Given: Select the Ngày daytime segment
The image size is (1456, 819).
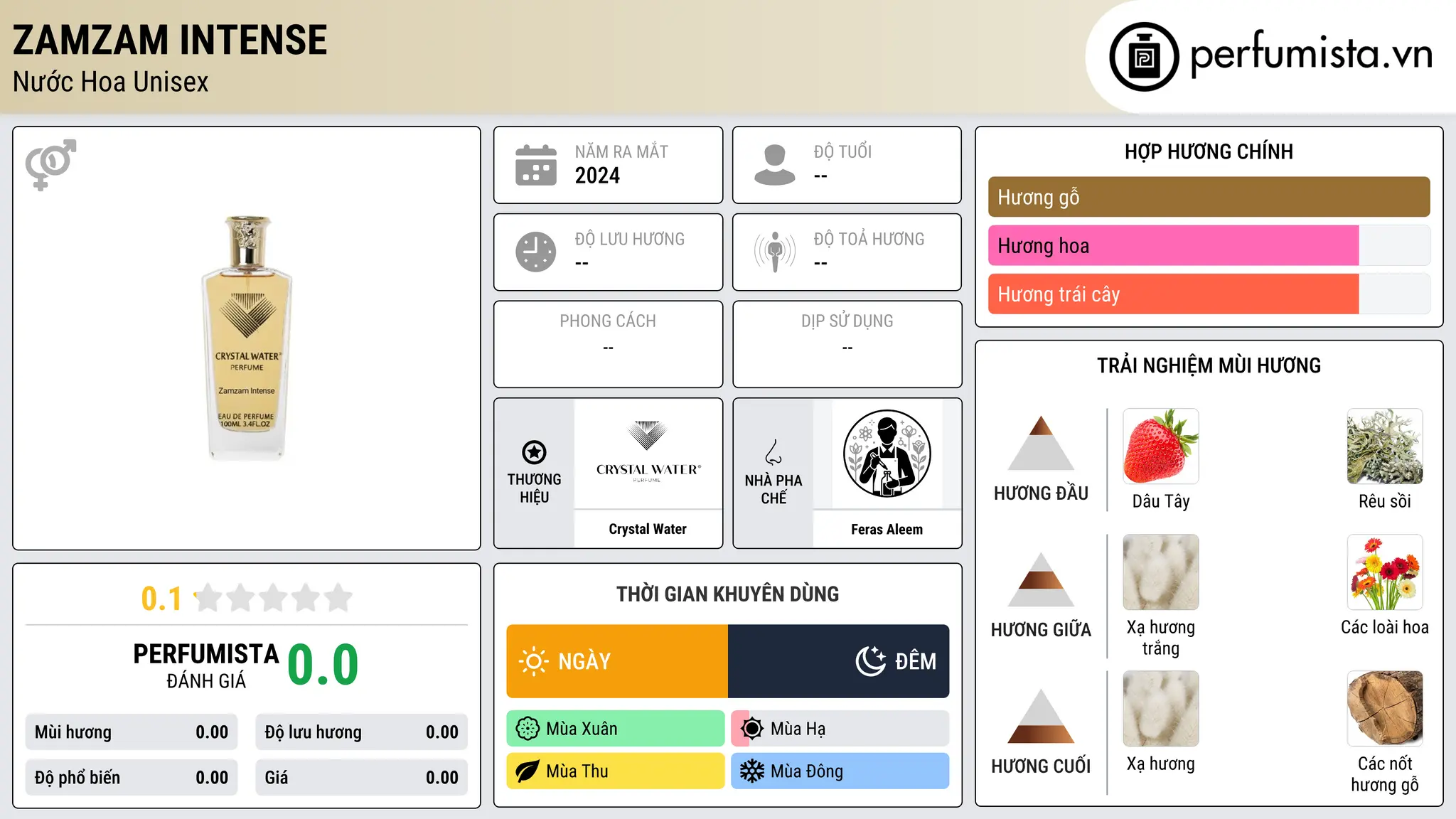Looking at the screenshot, I should click(617, 661).
